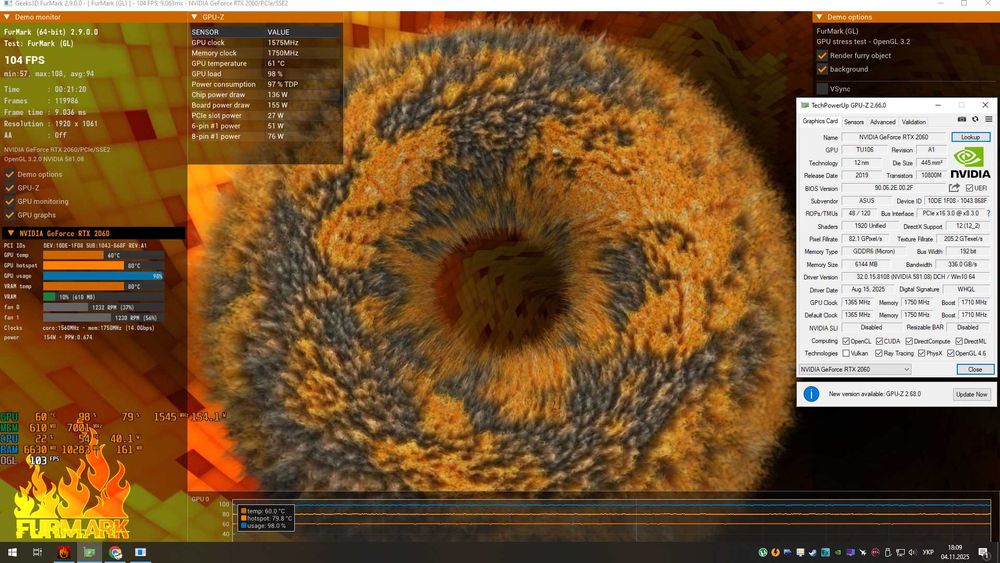Click the Memory Type GDDR6 (Micron) field
Screen dimensions: 1000x563
click(x=873, y=251)
